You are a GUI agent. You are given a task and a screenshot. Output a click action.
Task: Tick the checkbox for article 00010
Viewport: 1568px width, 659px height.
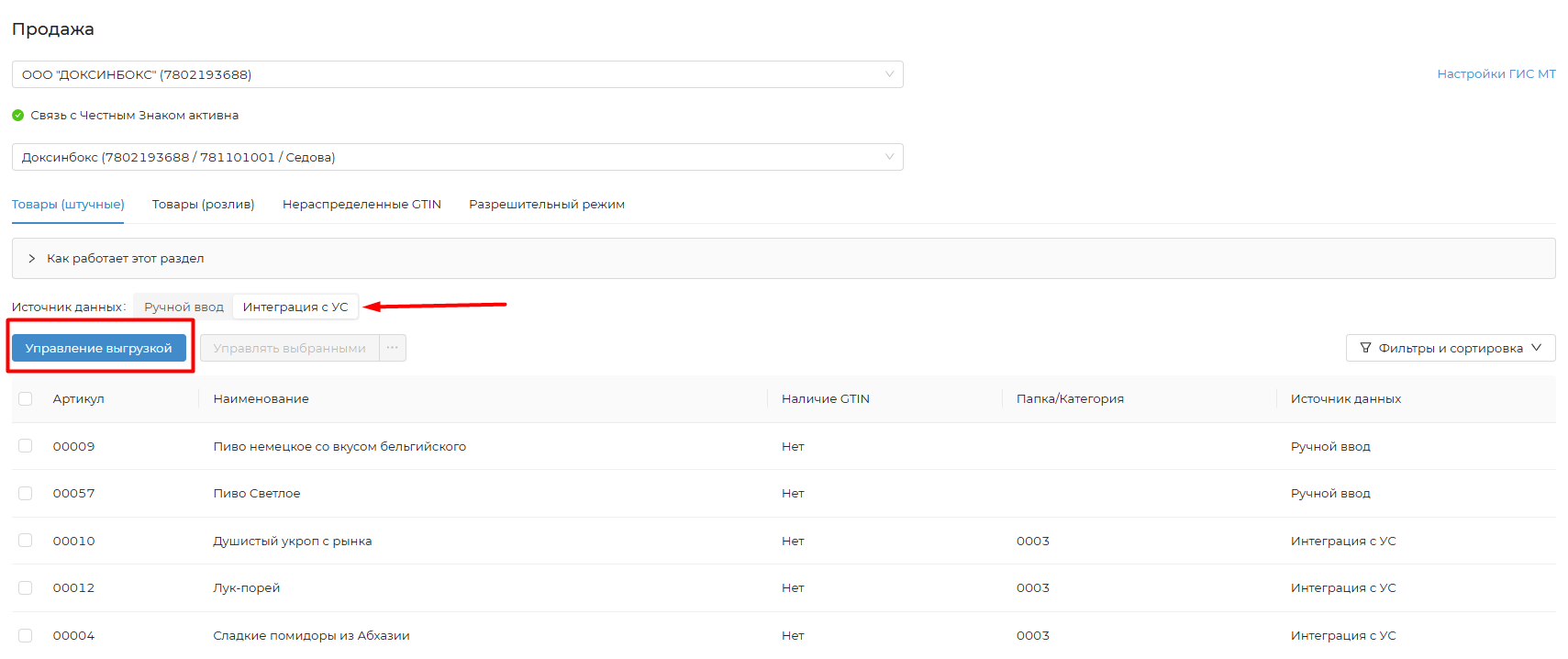pos(26,541)
